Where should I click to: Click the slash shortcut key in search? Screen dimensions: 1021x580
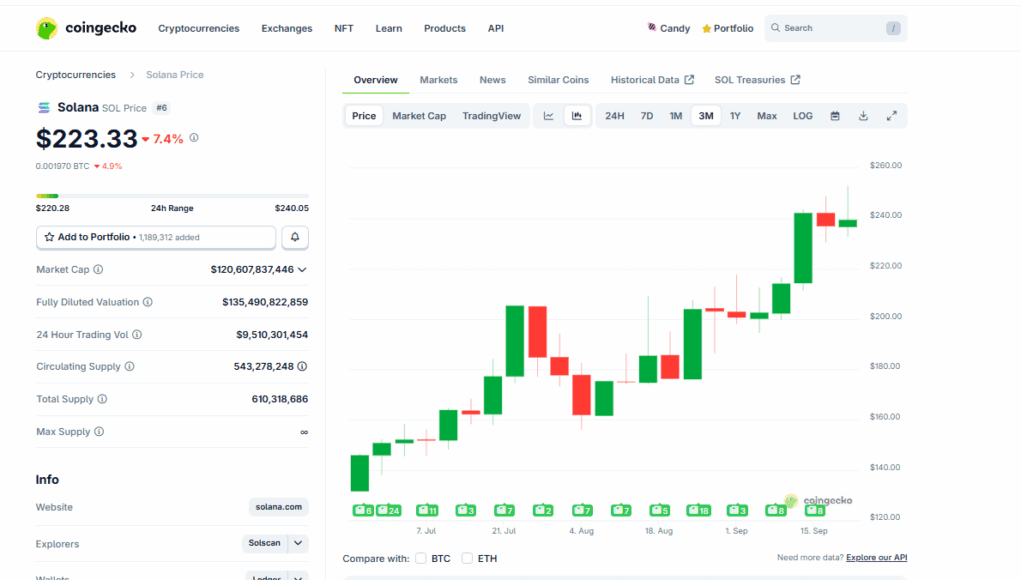893,28
